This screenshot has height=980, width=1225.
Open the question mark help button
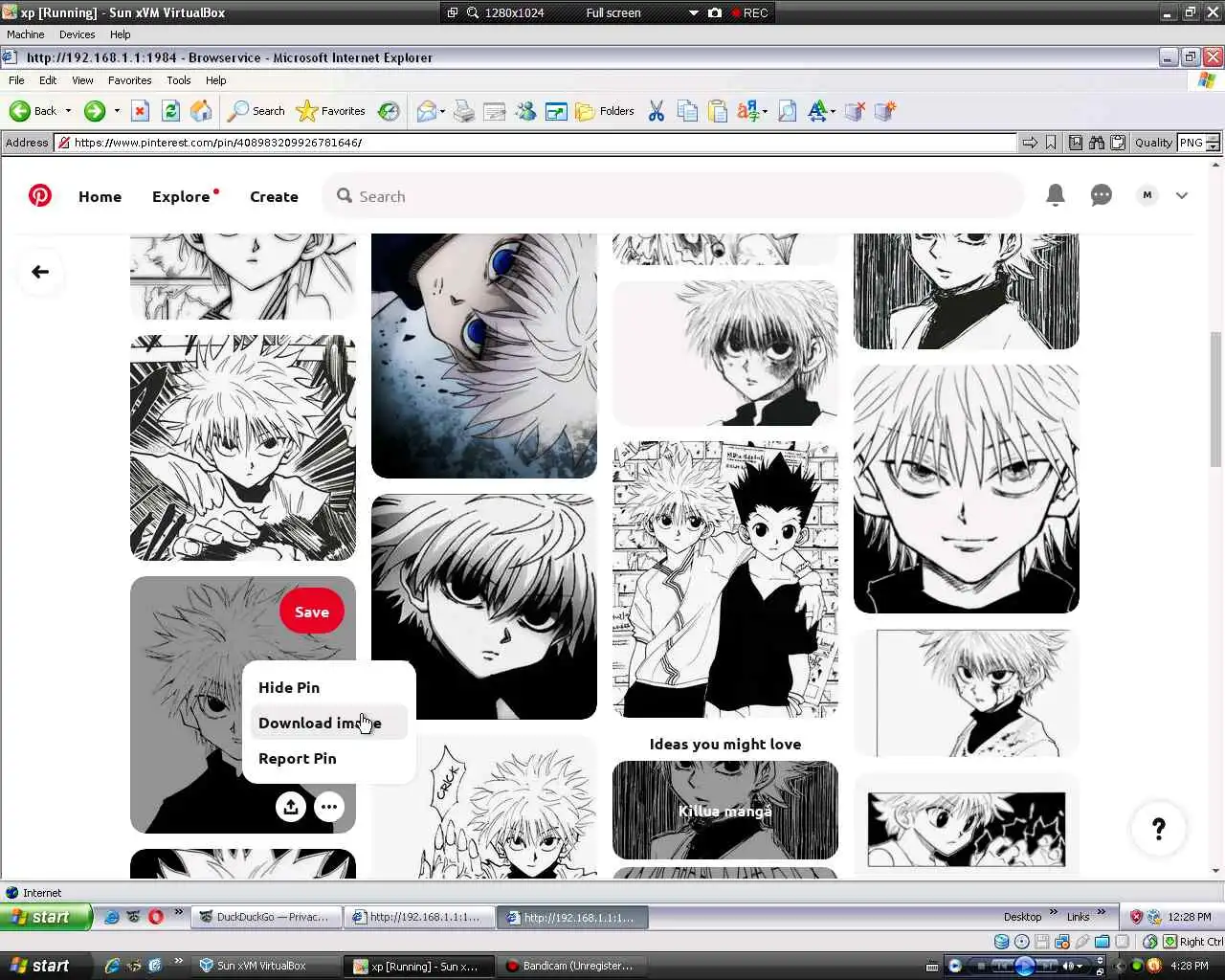[x=1158, y=829]
